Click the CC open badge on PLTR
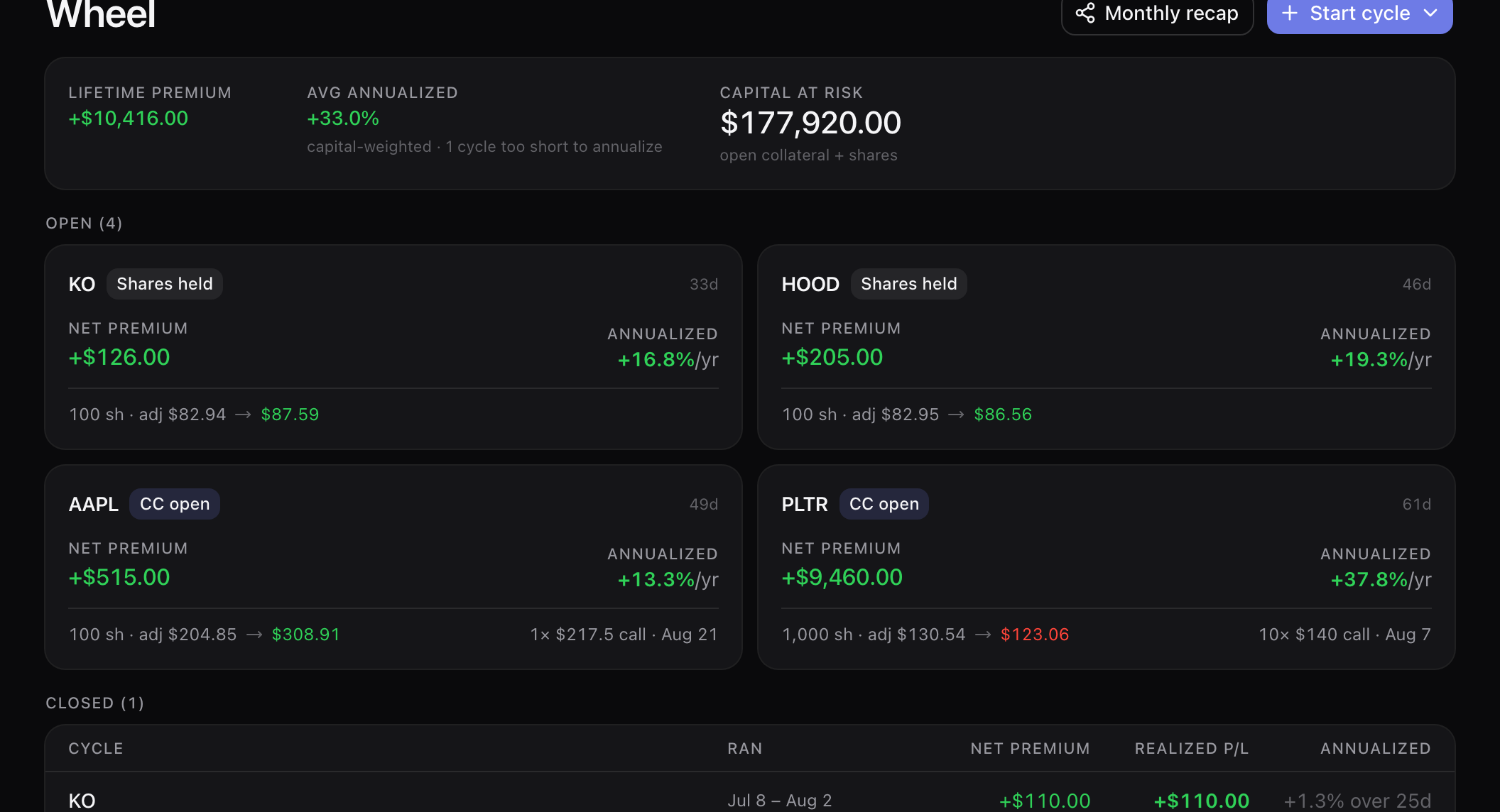Screen dimensions: 1500x812 [884, 504]
